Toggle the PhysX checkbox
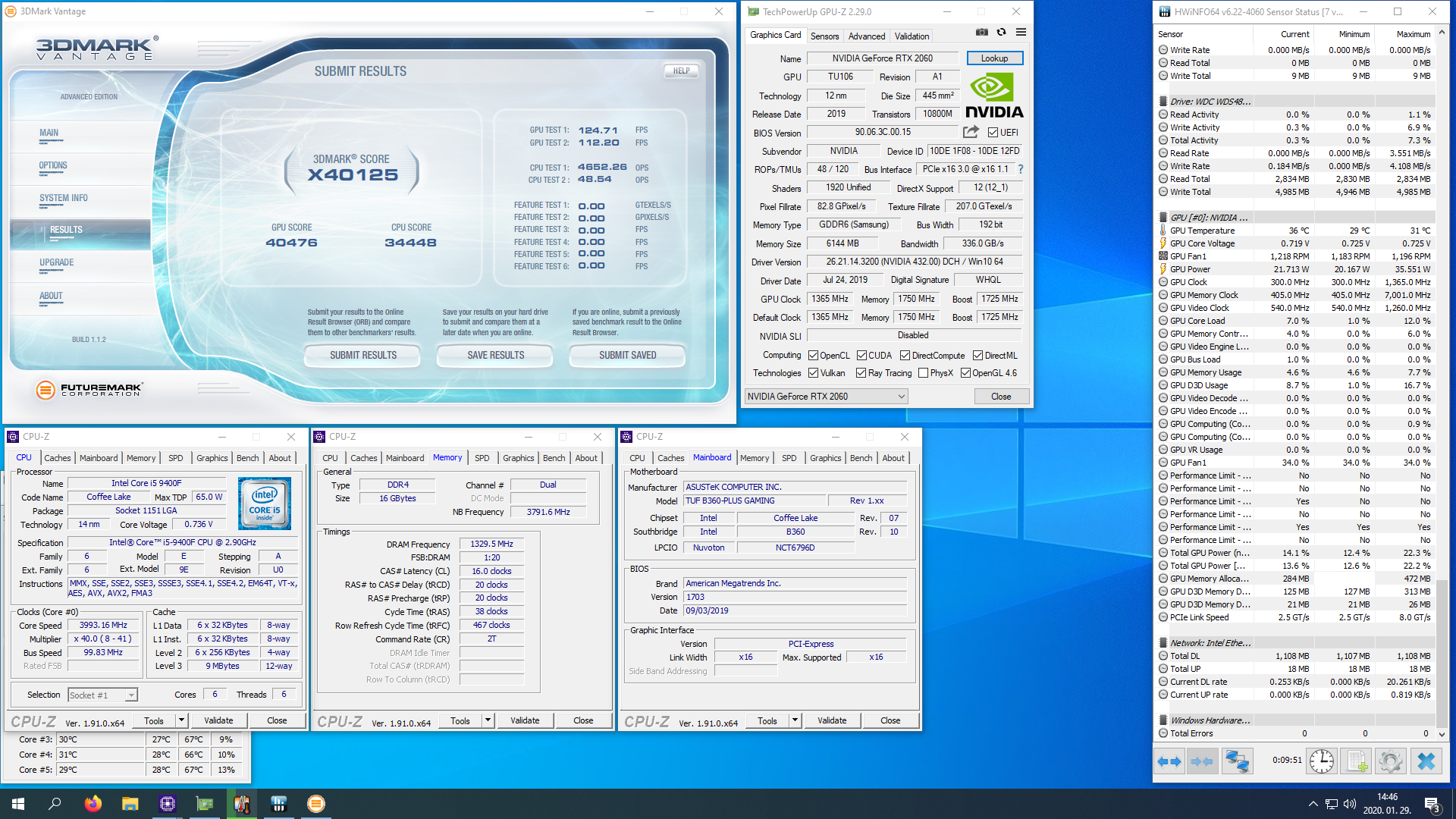This screenshot has height=819, width=1456. tap(923, 373)
